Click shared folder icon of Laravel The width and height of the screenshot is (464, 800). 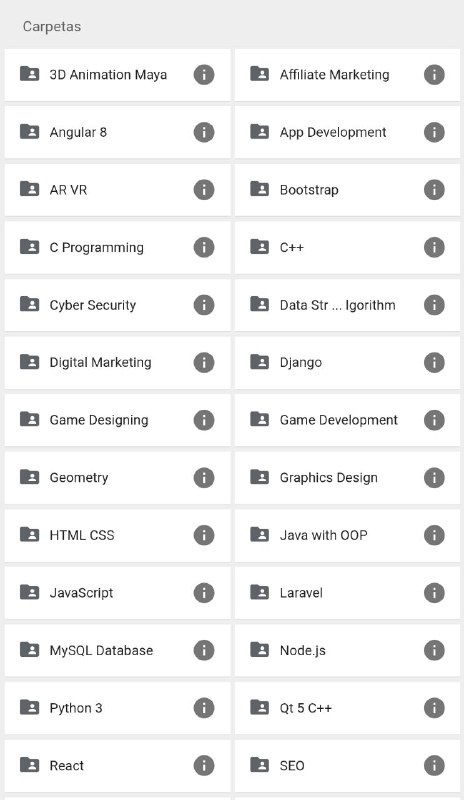(x=259, y=592)
